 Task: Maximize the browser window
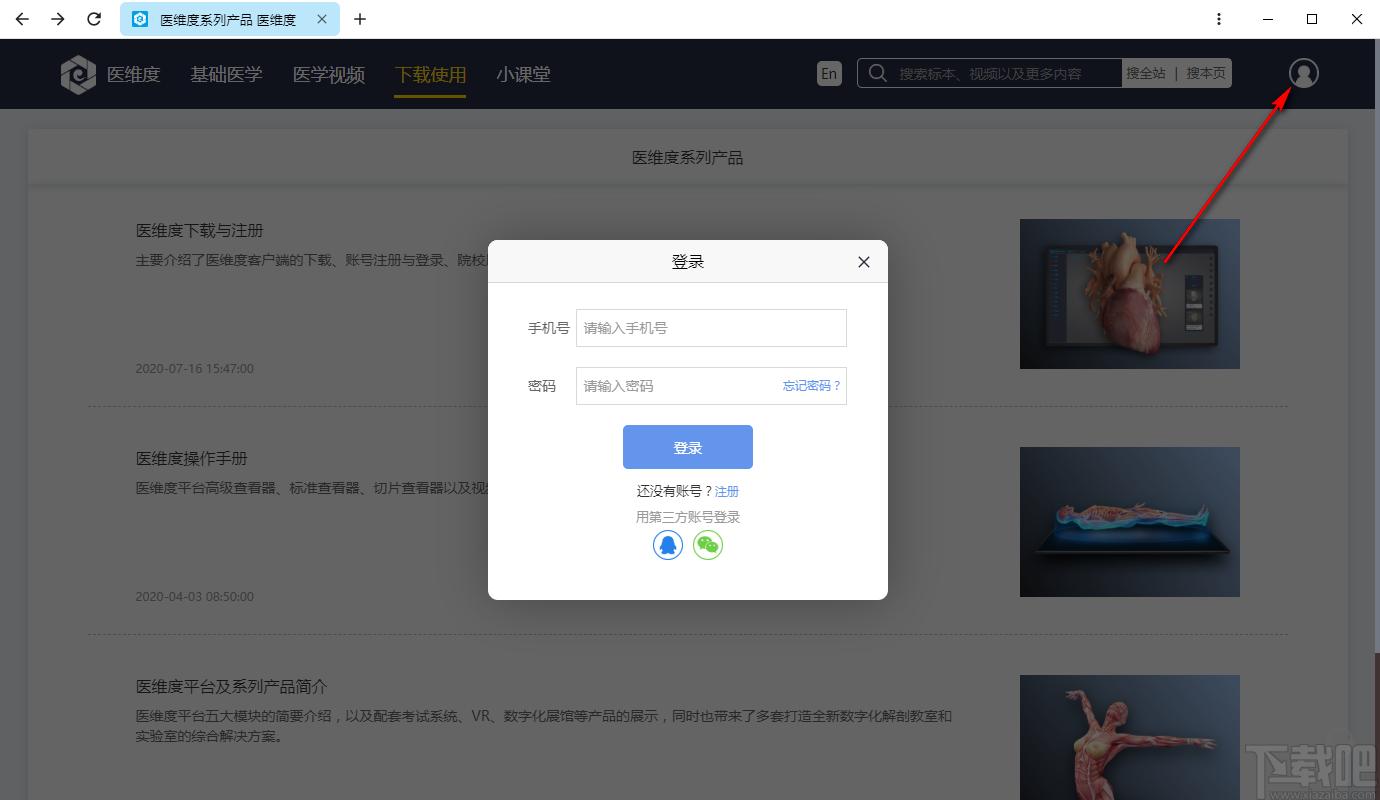point(1312,19)
